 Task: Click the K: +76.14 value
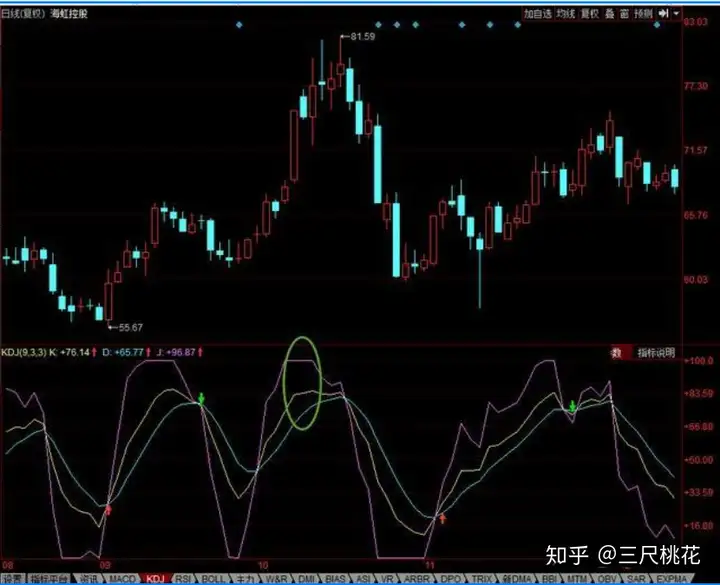pyautogui.click(x=70, y=352)
